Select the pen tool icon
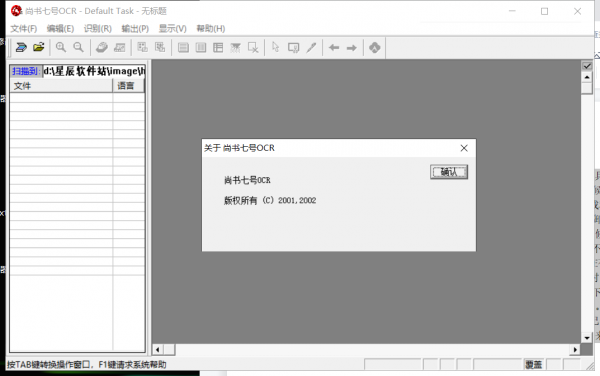Screen dimensions: 600x376 [311, 47]
